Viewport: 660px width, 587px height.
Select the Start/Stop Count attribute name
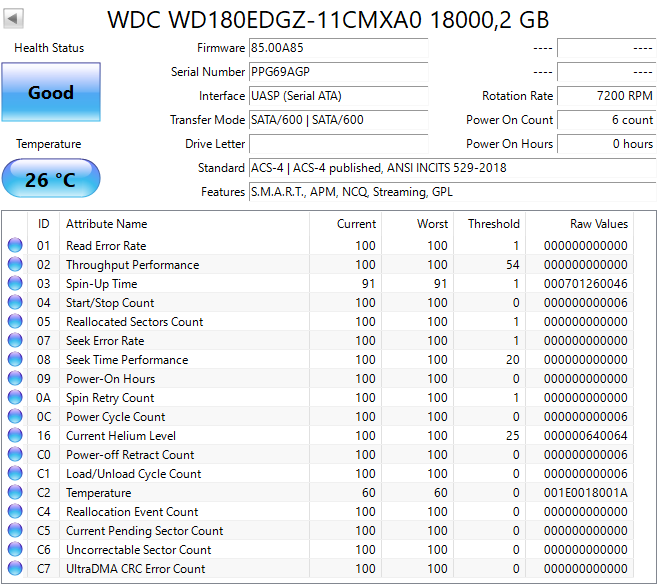click(110, 303)
